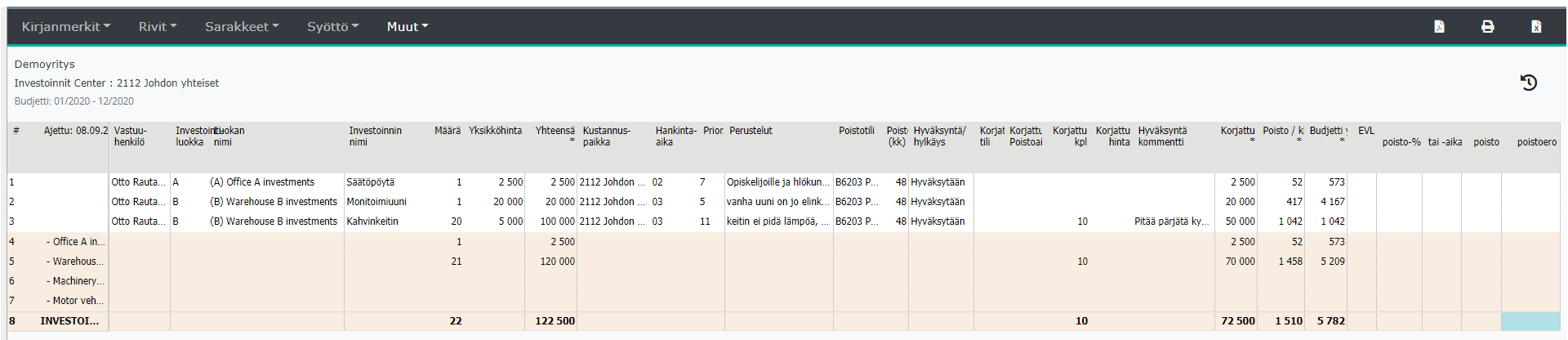
Task: Expand the Rivit dropdown
Action: tap(157, 27)
